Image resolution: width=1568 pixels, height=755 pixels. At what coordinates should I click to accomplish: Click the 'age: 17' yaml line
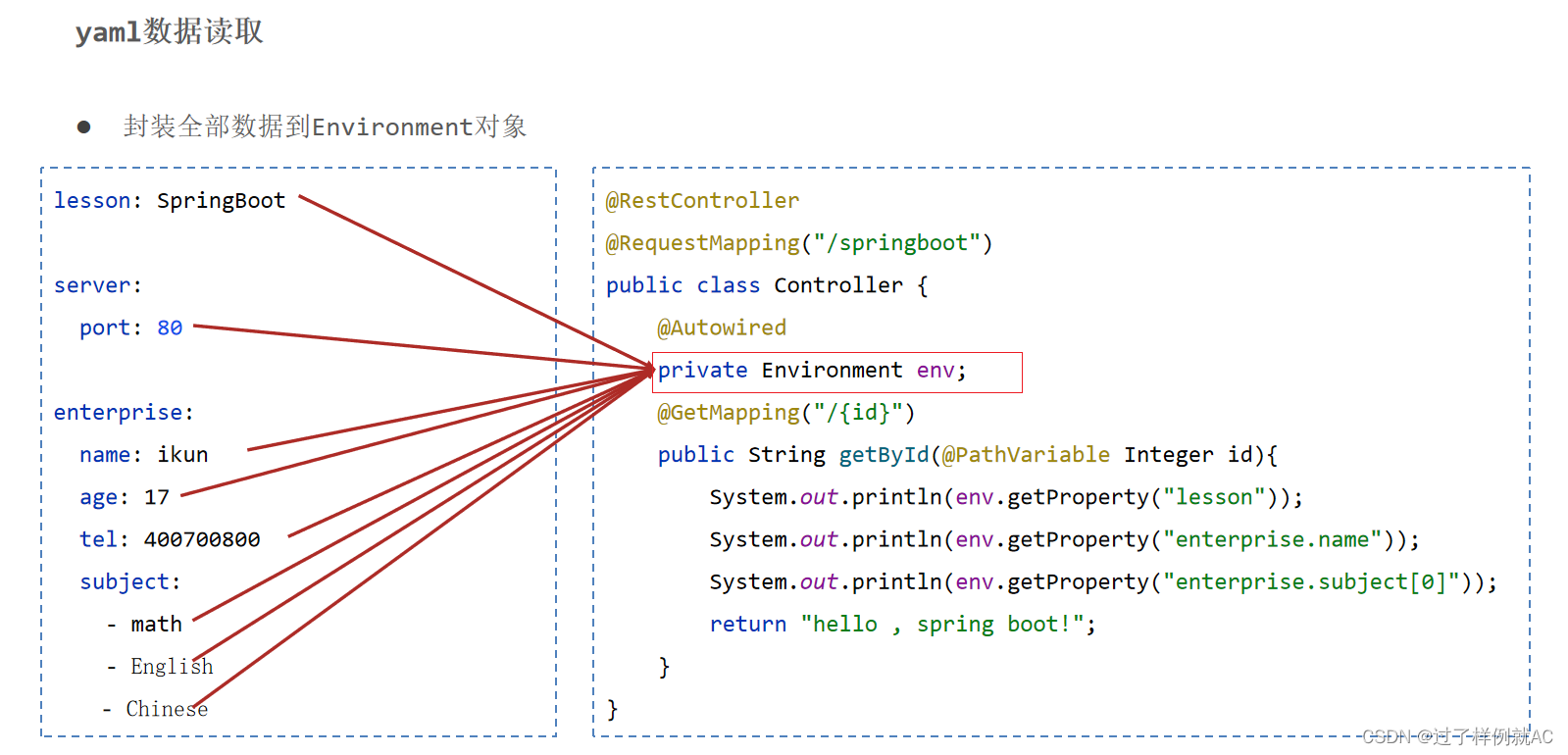coord(125,497)
